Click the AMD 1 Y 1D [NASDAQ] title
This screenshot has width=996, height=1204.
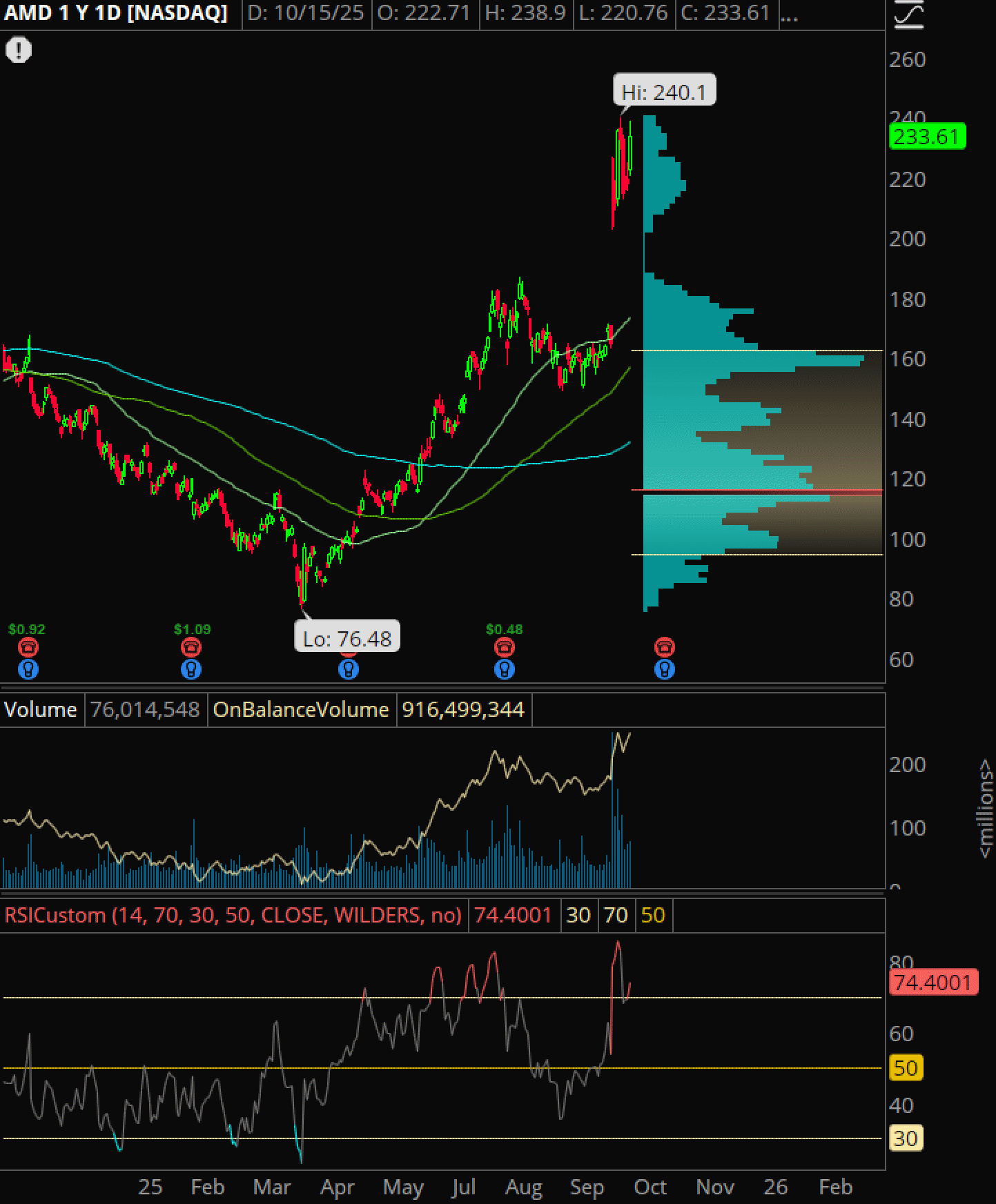[x=116, y=13]
